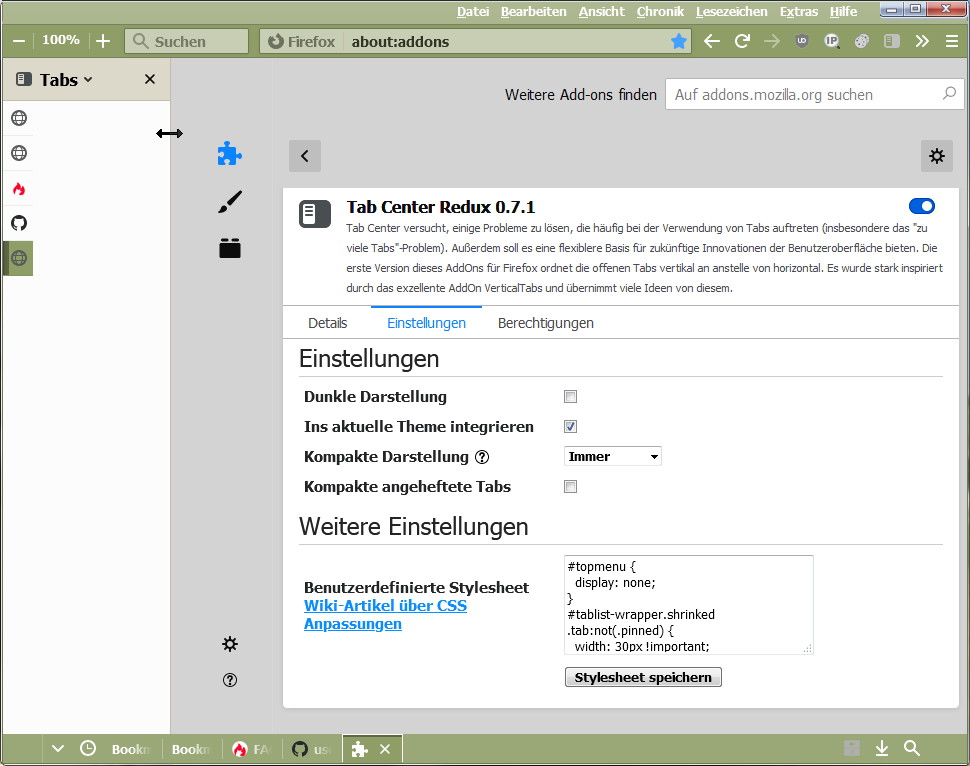This screenshot has height=766, width=970.
Task: Open the Ansicht menu
Action: coord(601,12)
